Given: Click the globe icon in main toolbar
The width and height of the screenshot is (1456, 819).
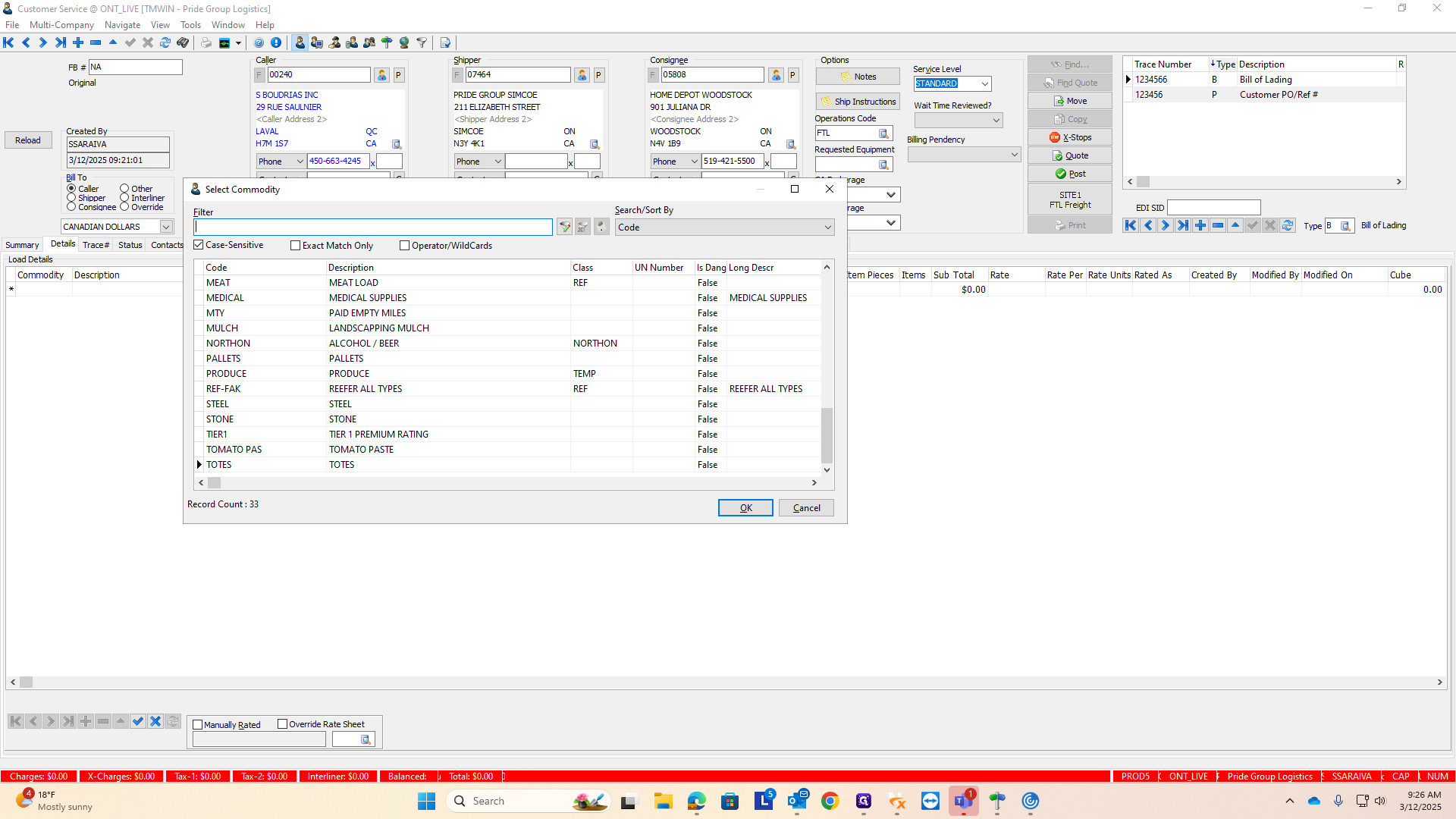Looking at the screenshot, I should 404,43.
